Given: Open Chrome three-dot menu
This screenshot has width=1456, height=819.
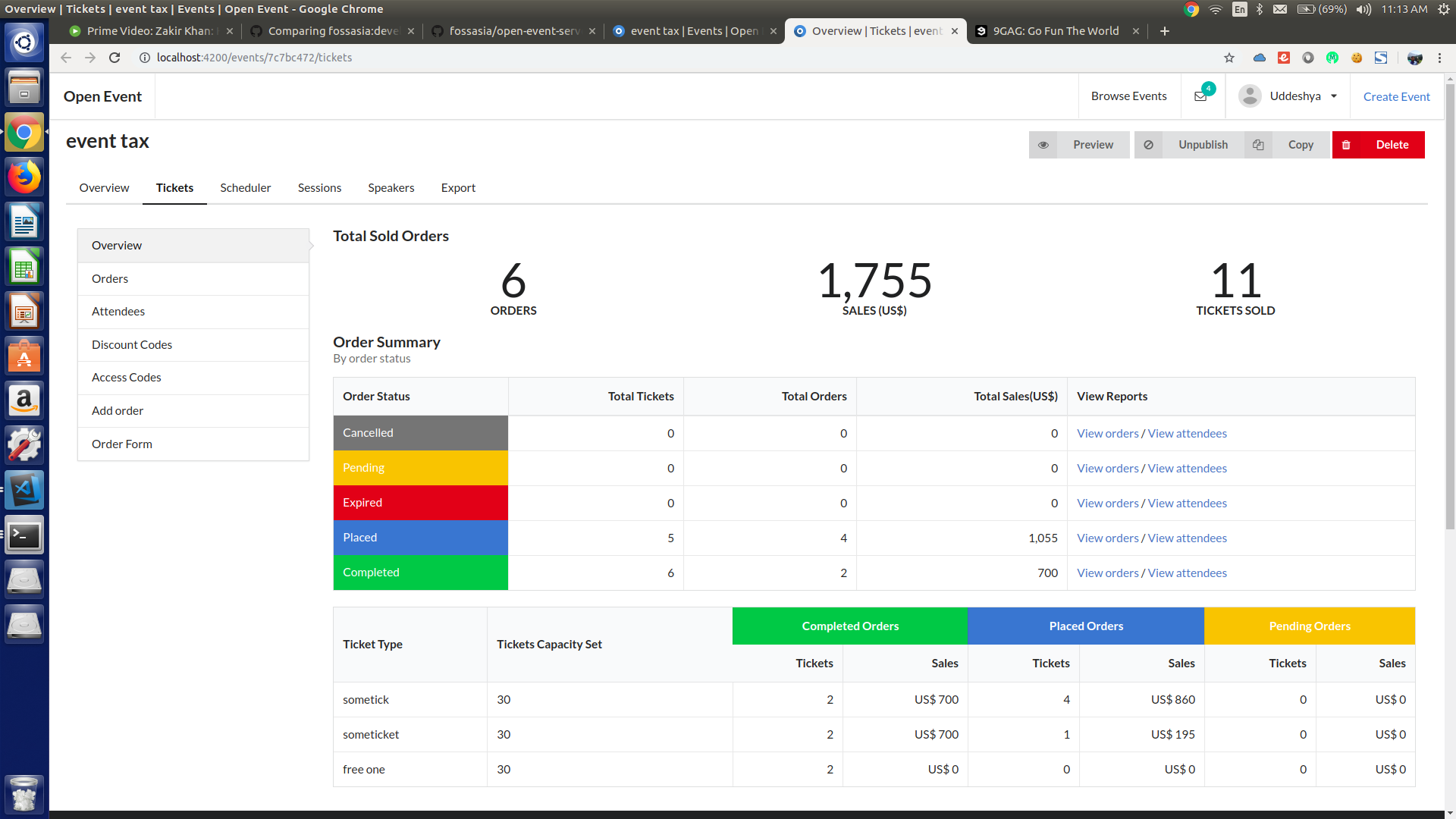Looking at the screenshot, I should tap(1439, 58).
